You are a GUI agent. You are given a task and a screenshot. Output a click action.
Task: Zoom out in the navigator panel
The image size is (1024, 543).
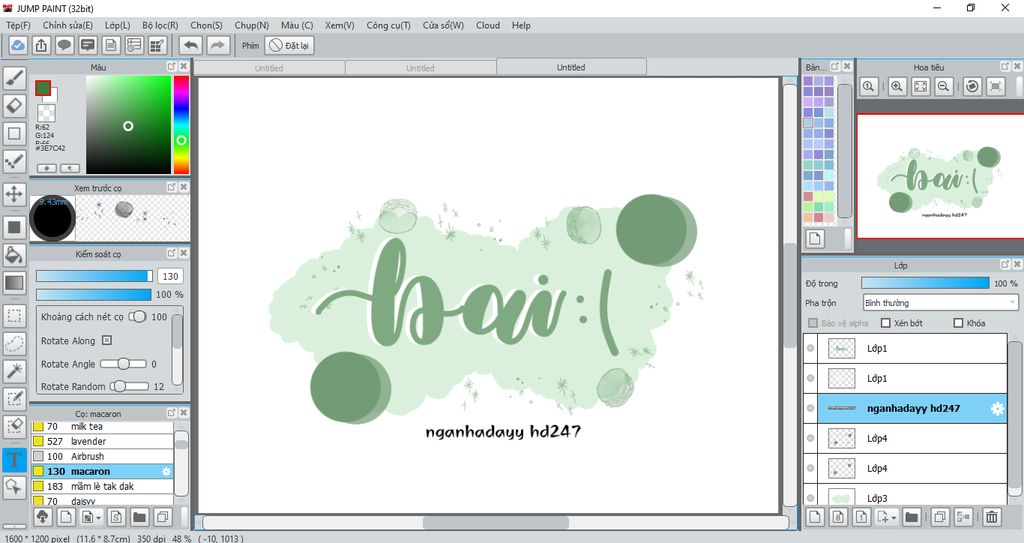pyautogui.click(x=943, y=86)
